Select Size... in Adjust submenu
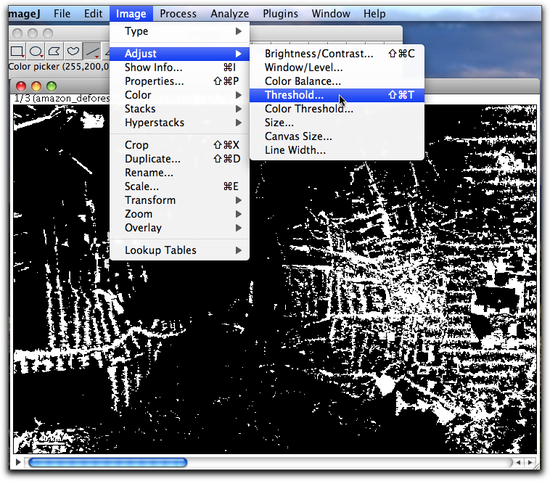The height and width of the screenshot is (481, 550). [x=337, y=122]
